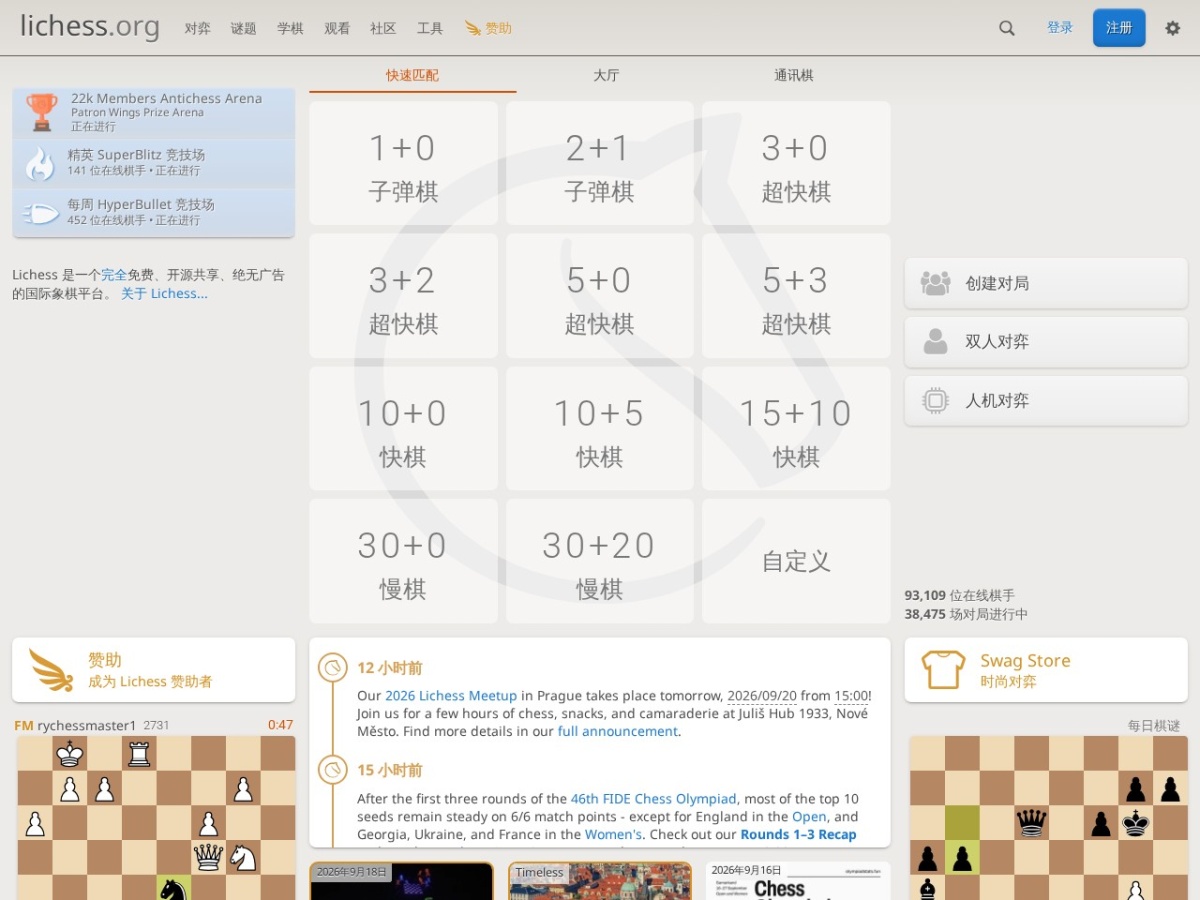Image resolution: width=1200 pixels, height=900 pixels.
Task: Click the 双人对弈 button
Action: 1046,341
